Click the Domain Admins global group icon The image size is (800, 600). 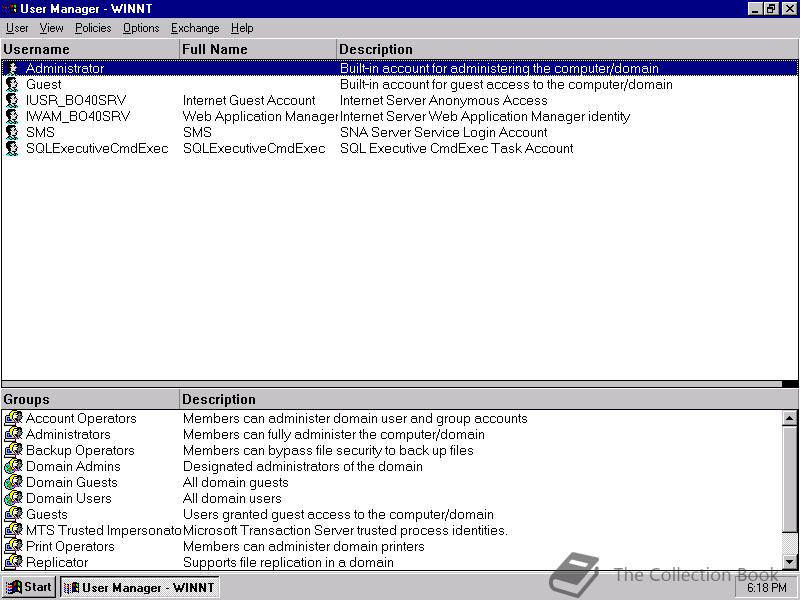click(13, 466)
